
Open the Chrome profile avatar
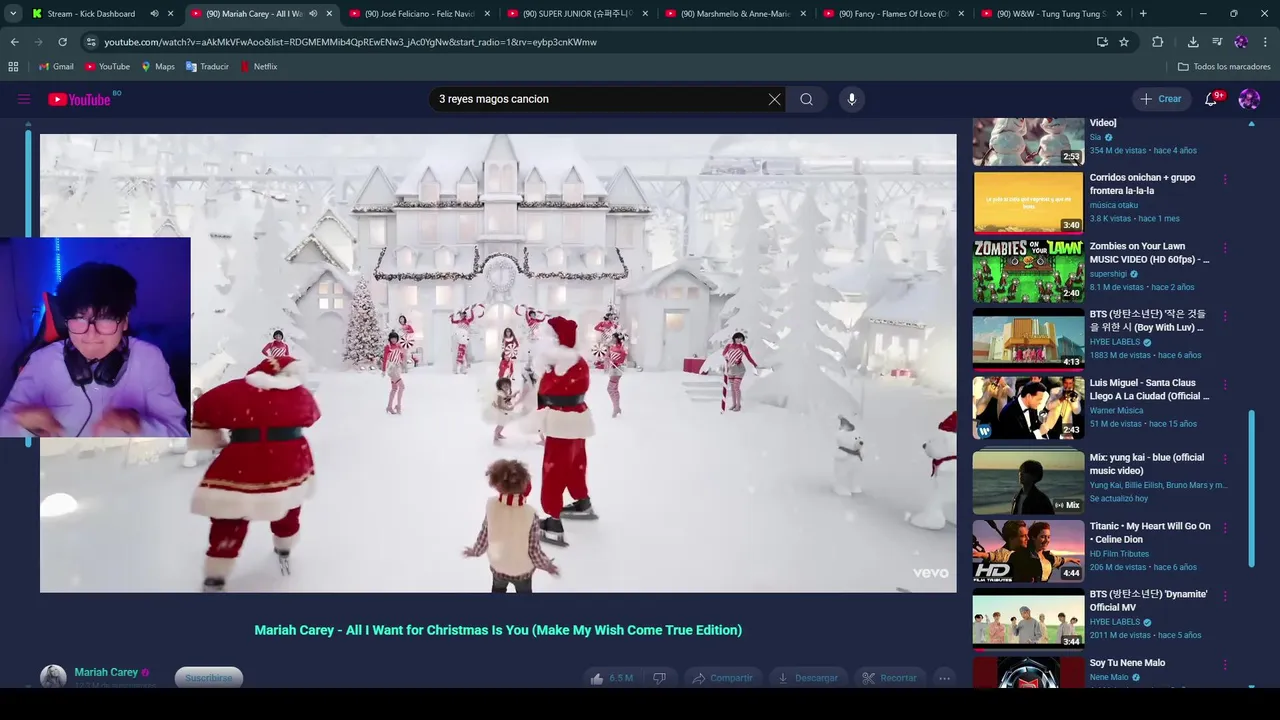coord(1241,42)
